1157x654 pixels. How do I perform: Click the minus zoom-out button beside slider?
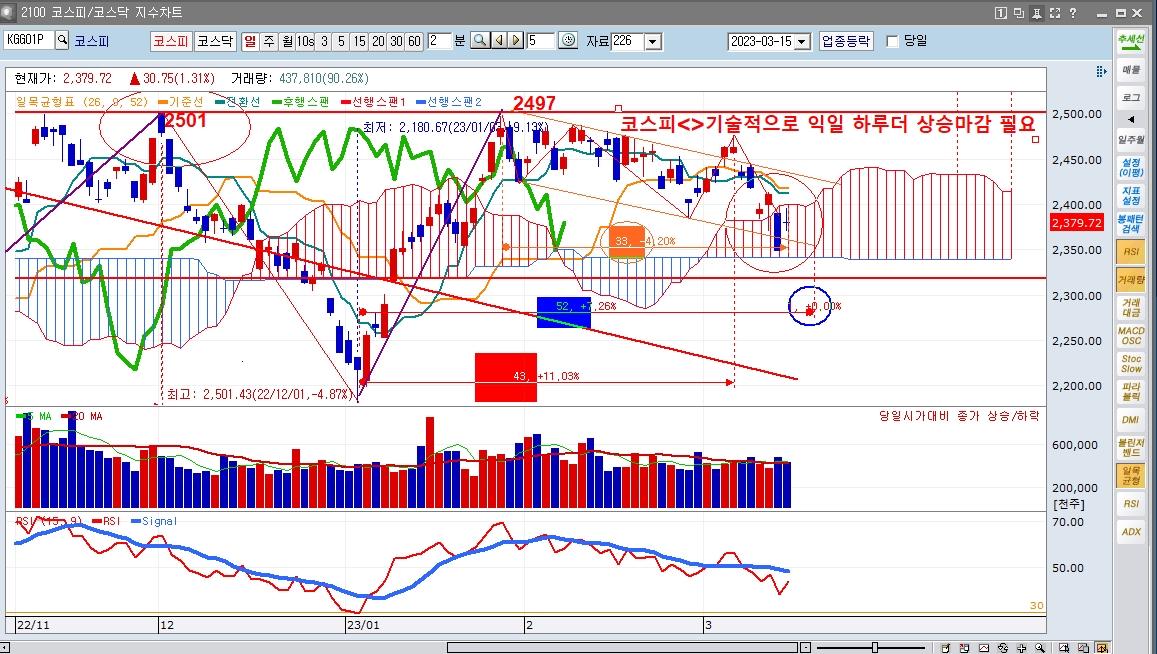pyautogui.click(x=806, y=647)
